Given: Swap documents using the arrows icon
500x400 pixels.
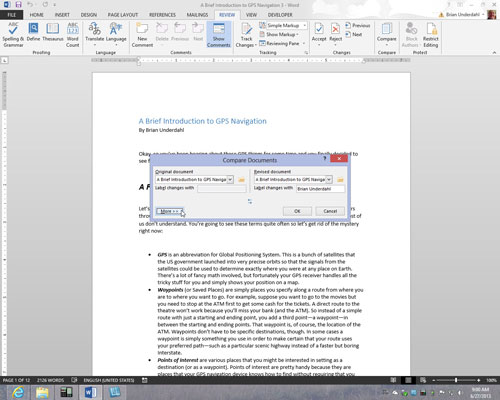Looking at the screenshot, I should click(x=250, y=201).
